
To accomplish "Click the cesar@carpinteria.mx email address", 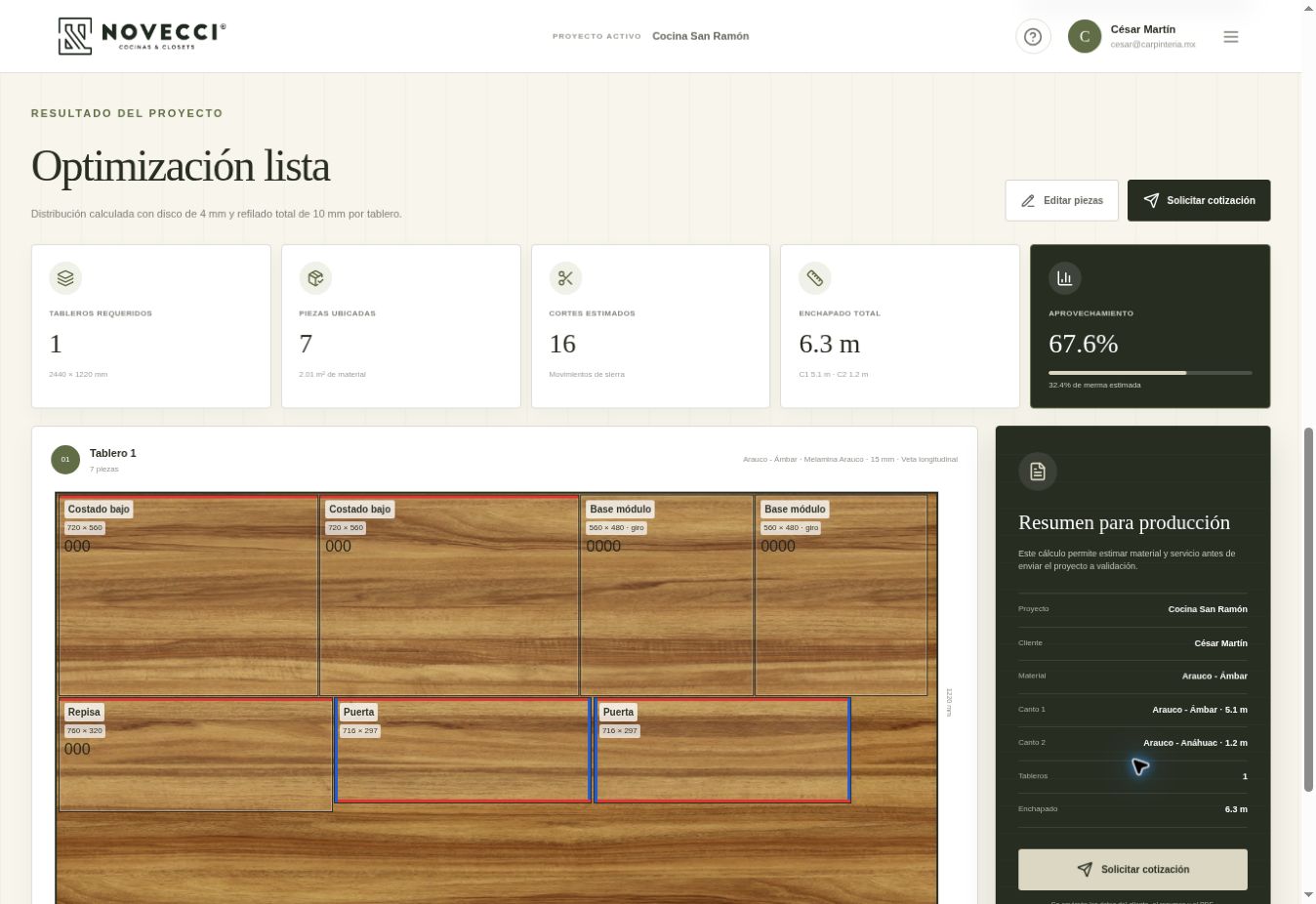I will coord(1153,45).
